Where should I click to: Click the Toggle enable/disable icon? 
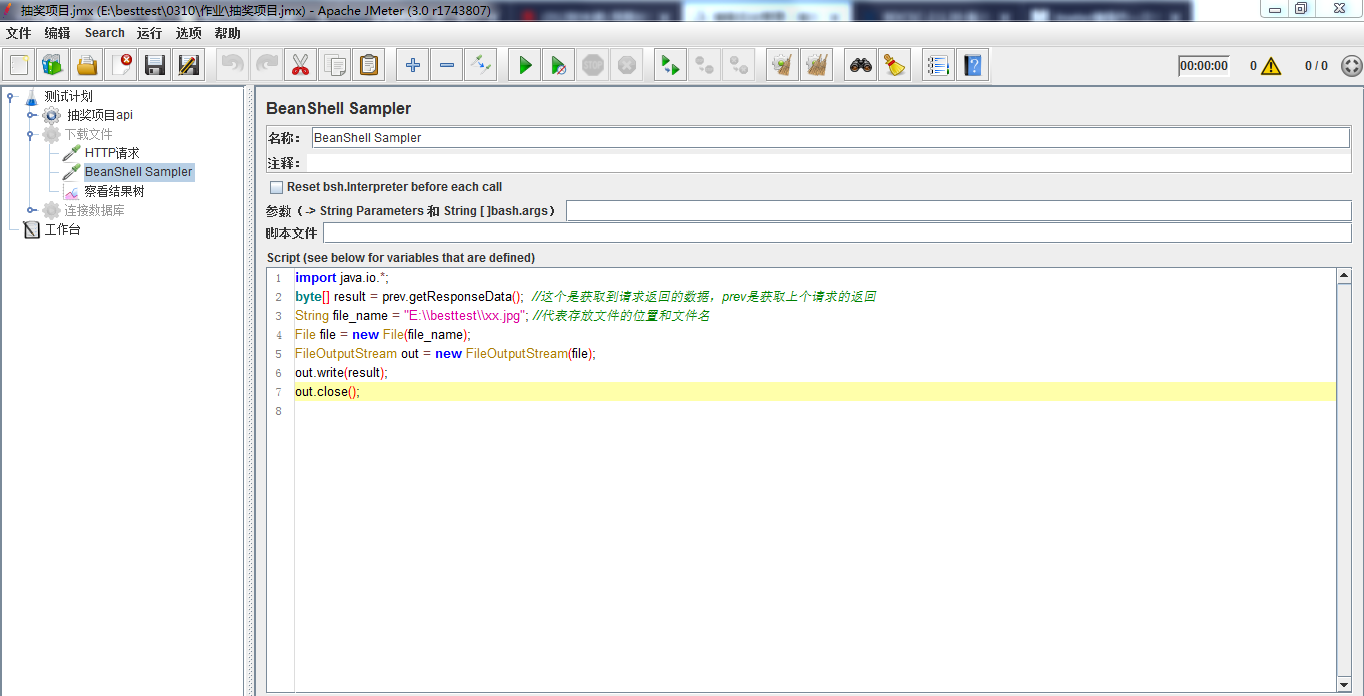[481, 66]
